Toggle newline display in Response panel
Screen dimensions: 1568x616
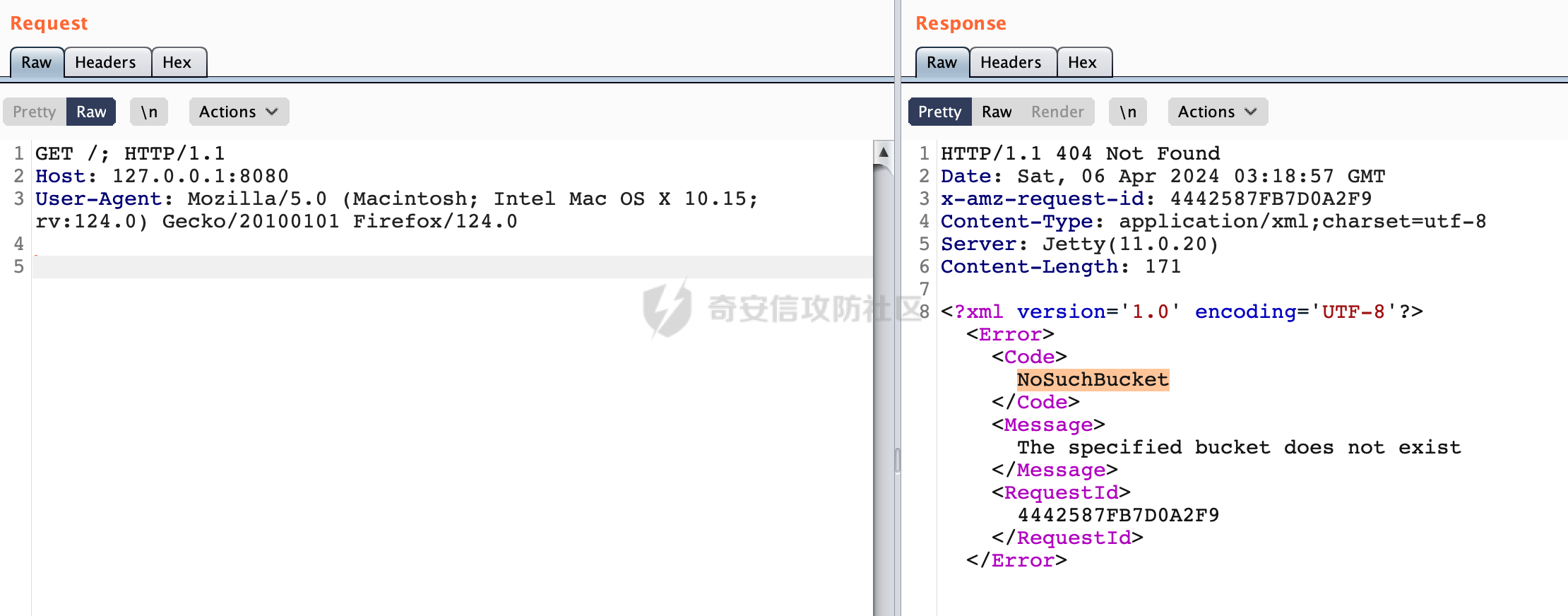[x=1128, y=112]
